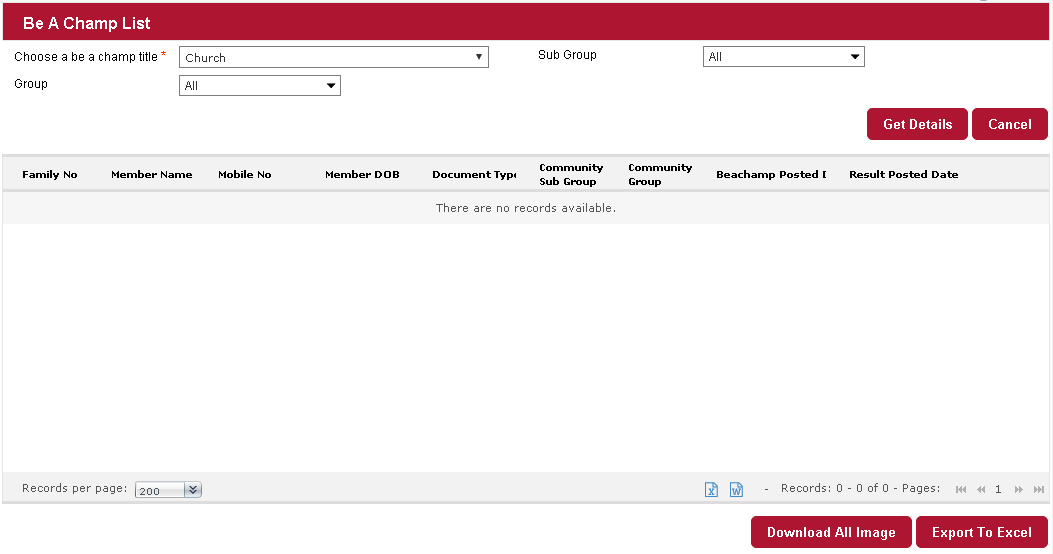Click the Excel export icon in grid footer

[x=711, y=489]
